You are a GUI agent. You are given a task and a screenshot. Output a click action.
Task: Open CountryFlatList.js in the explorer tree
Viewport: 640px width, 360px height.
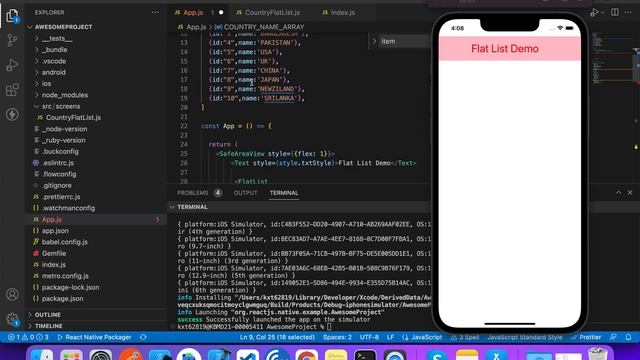point(73,118)
